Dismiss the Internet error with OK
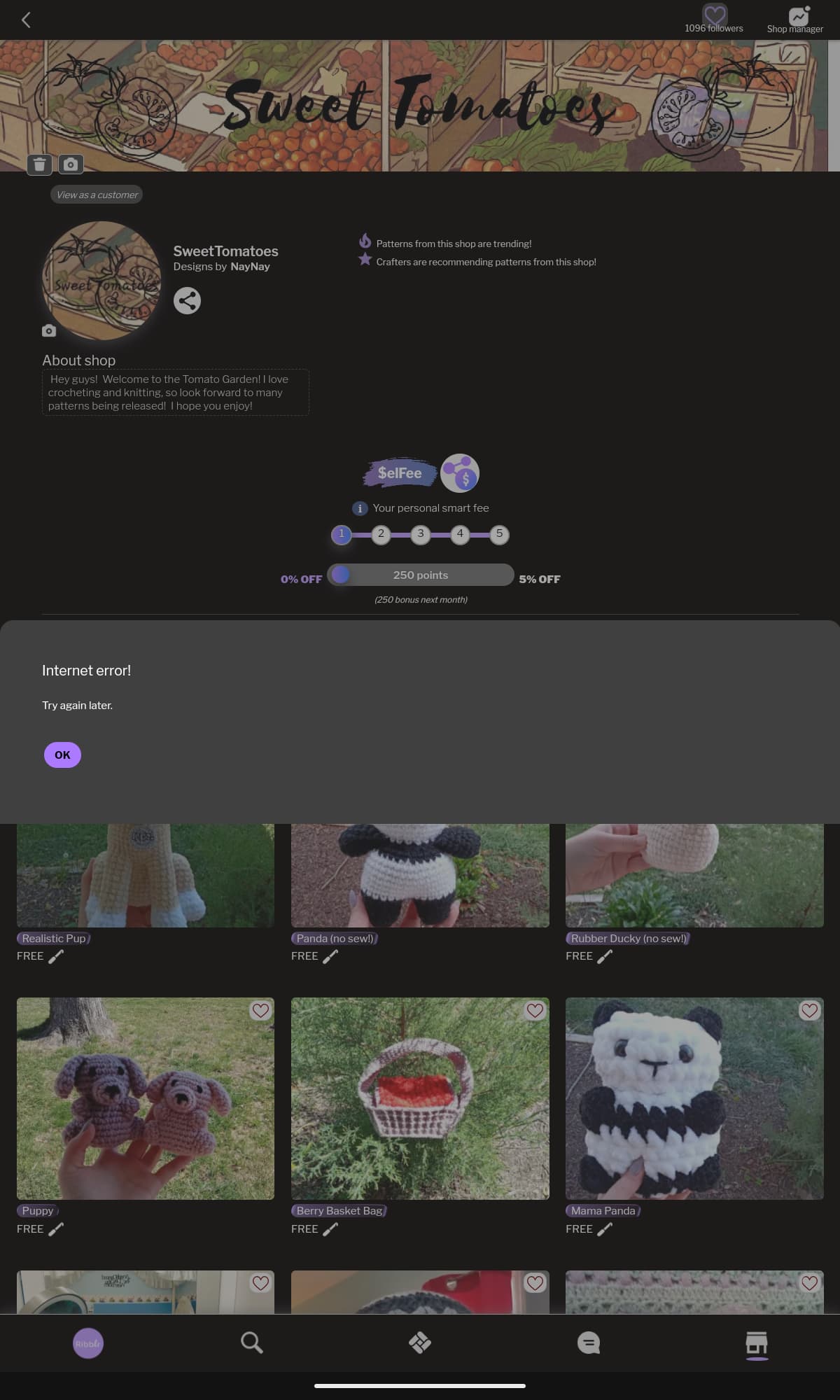 62,755
